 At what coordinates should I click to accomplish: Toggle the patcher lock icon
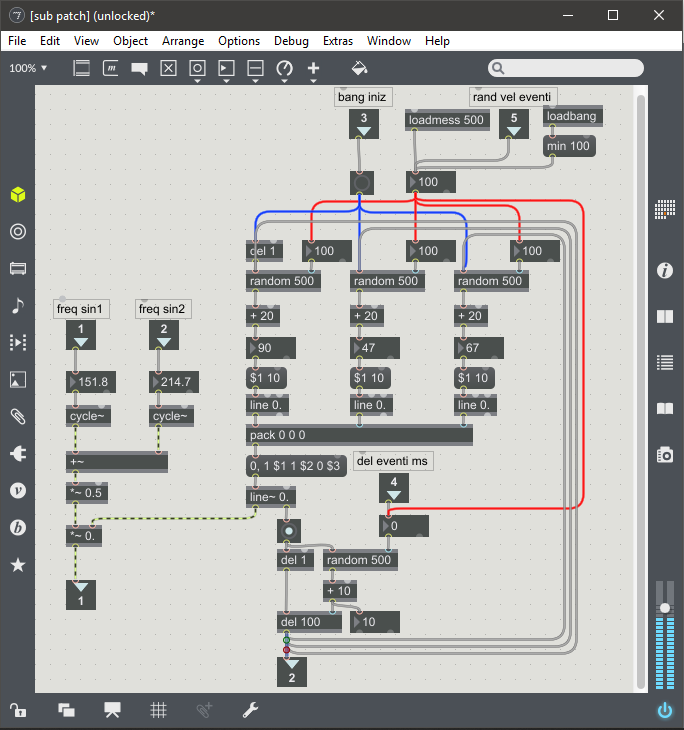[x=18, y=710]
